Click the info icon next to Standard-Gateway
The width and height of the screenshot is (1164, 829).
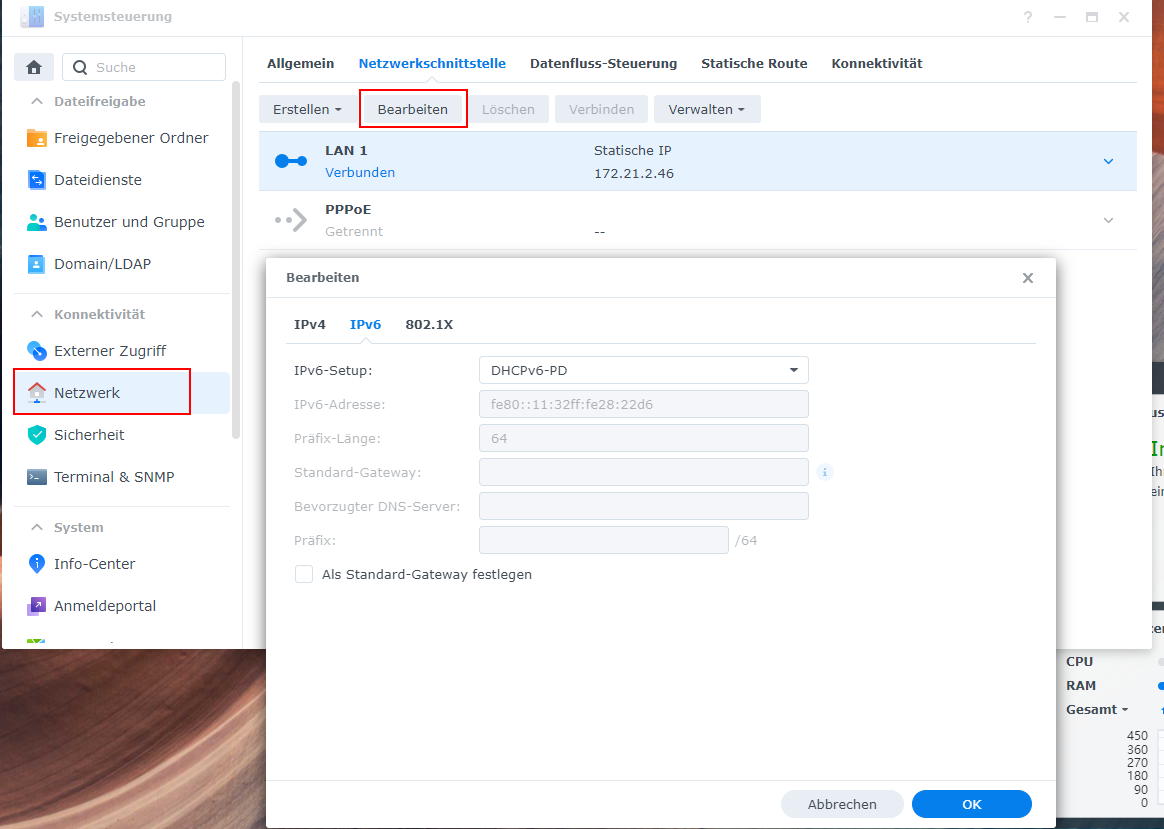tap(824, 471)
